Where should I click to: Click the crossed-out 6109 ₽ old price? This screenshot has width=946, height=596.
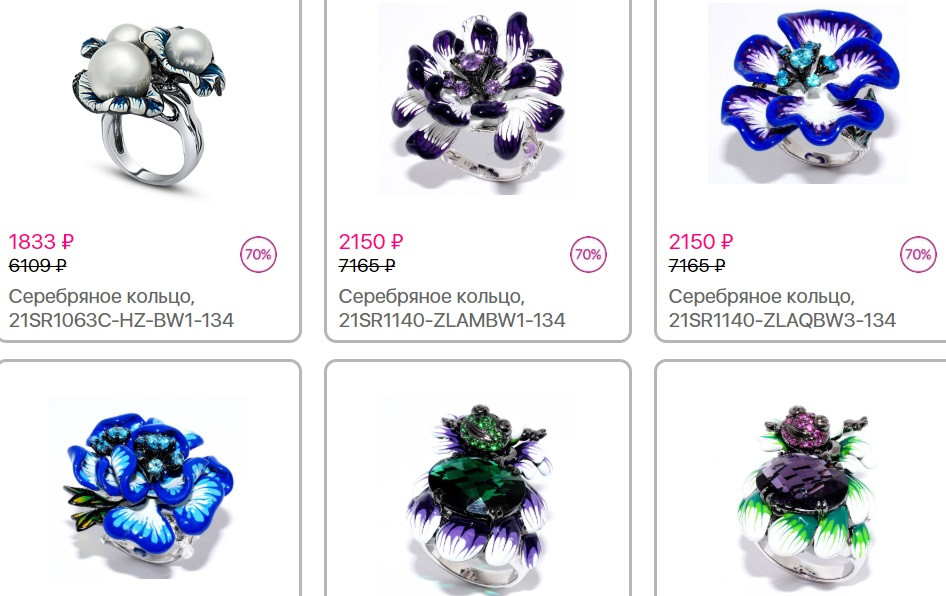[x=37, y=265]
